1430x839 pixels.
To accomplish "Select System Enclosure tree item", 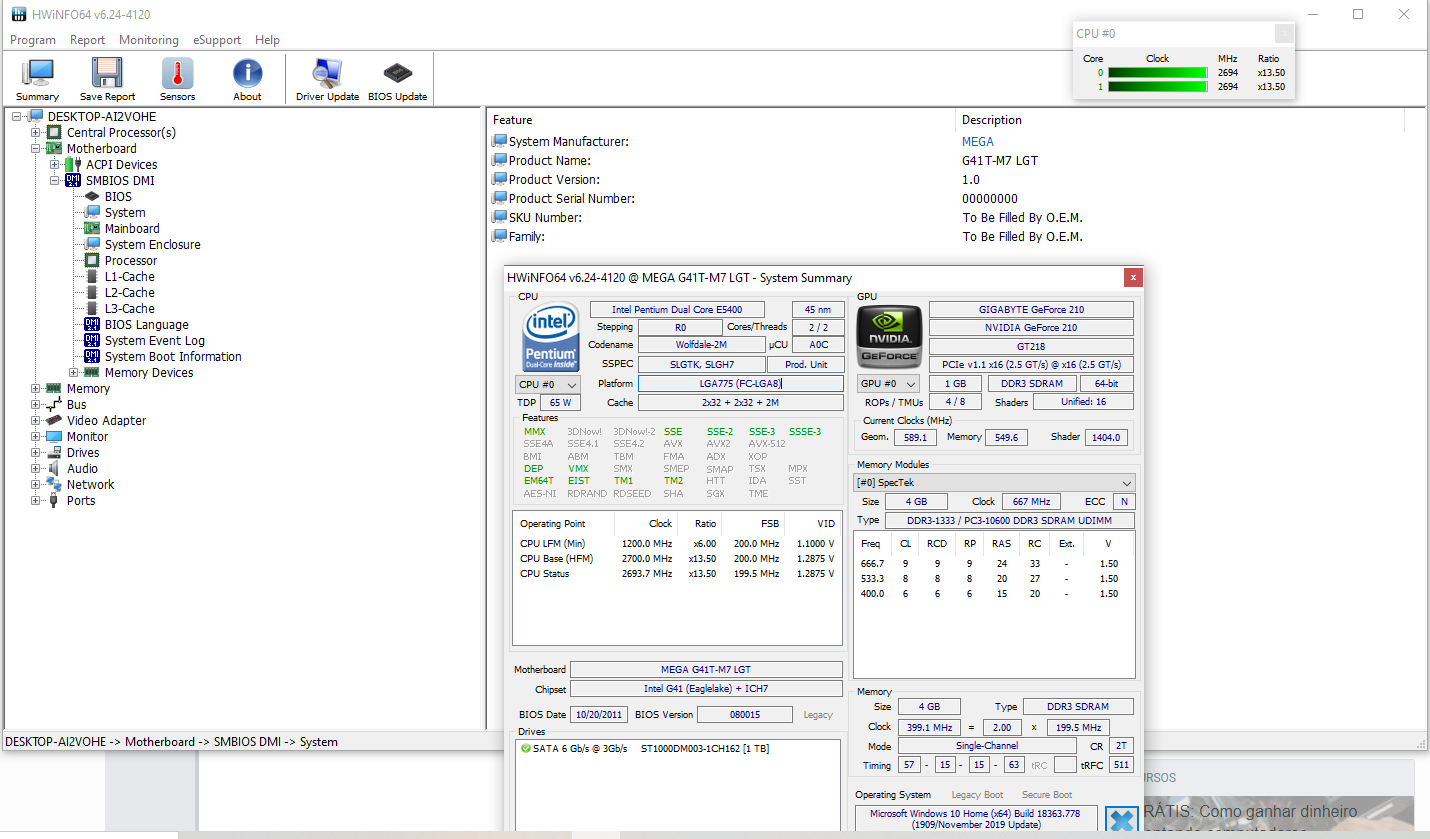I will (x=152, y=244).
